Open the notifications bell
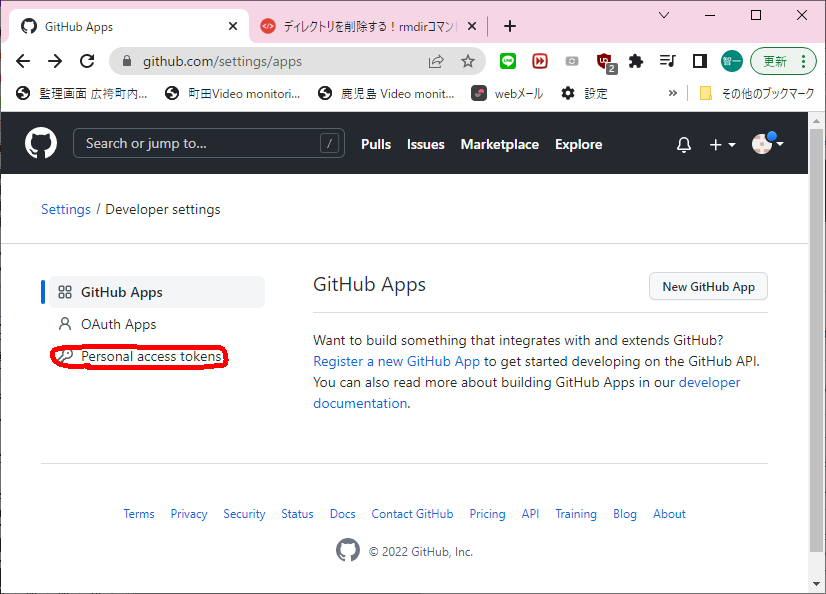 pyautogui.click(x=684, y=144)
